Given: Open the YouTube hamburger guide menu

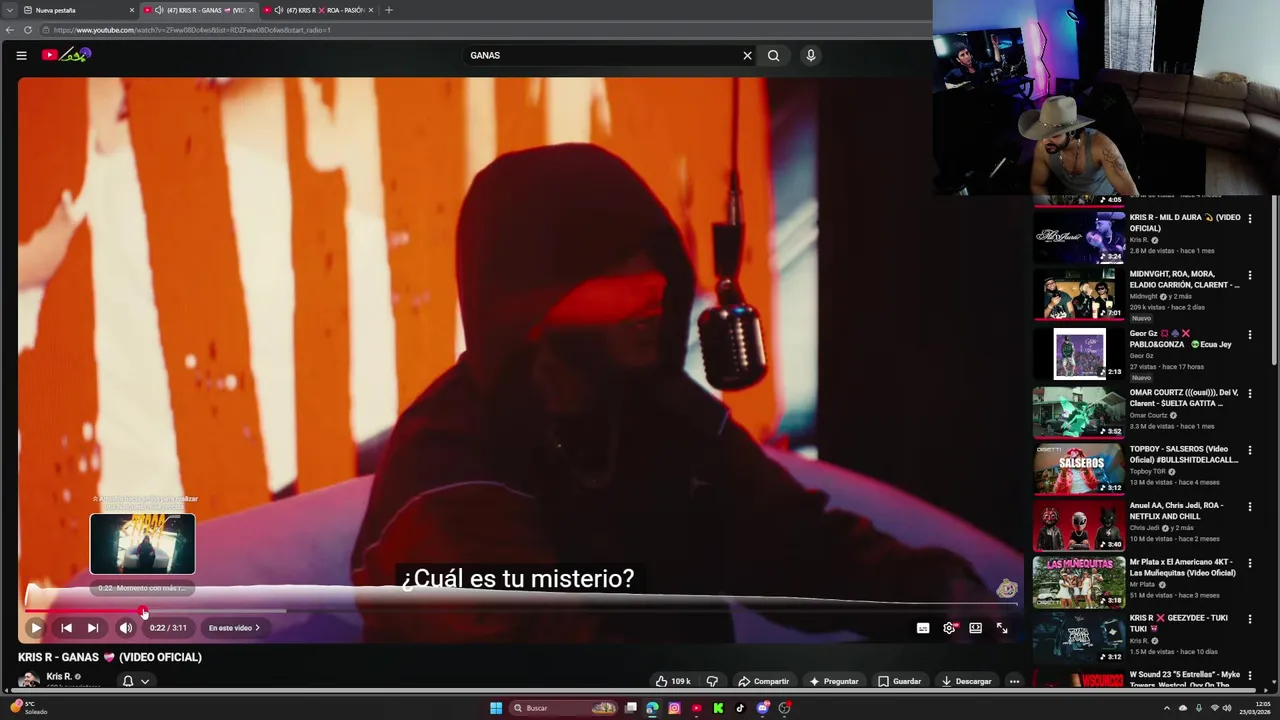Looking at the screenshot, I should tap(21, 55).
